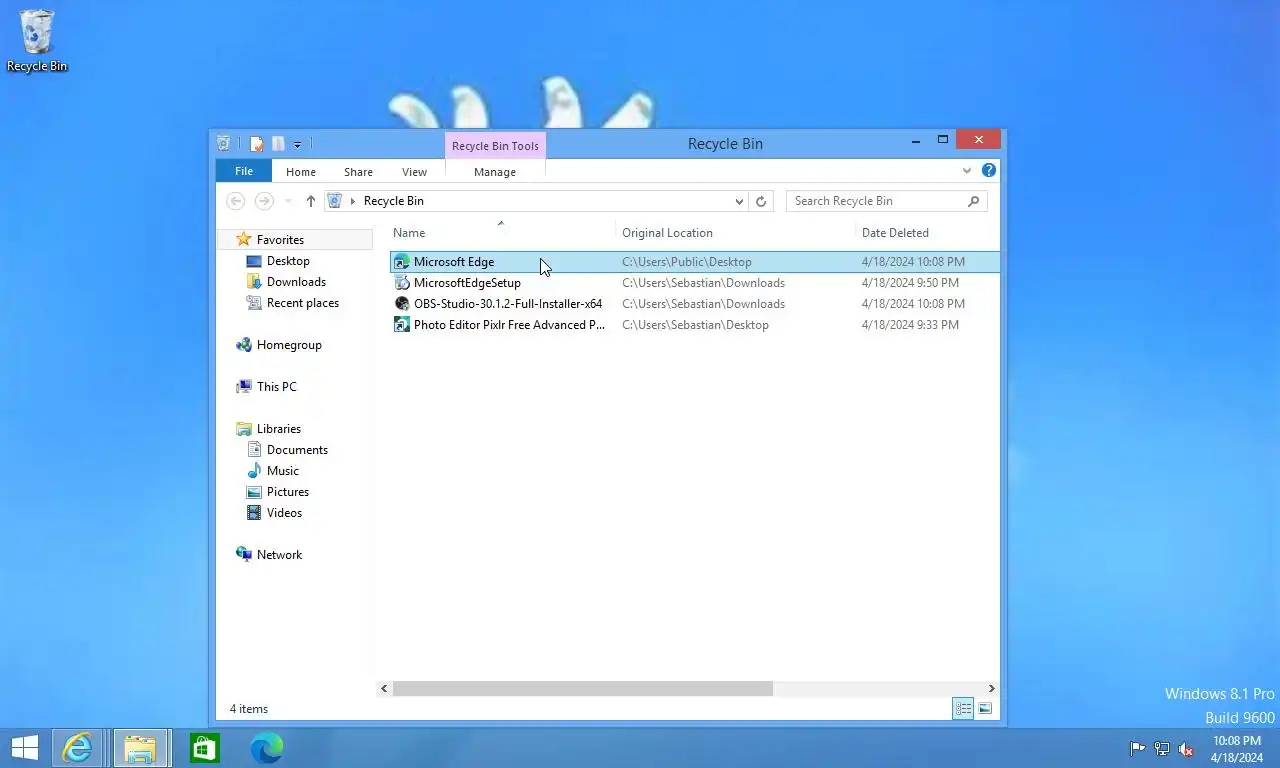Click the Forward navigation arrow
This screenshot has width=1280, height=768.
tap(264, 201)
